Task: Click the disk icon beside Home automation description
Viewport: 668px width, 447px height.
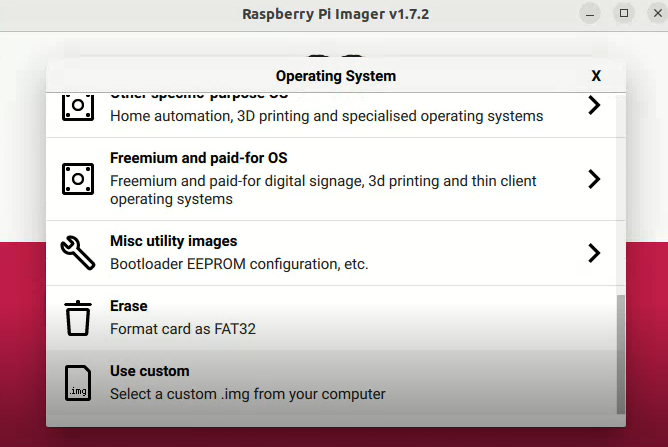Action: [x=78, y=107]
